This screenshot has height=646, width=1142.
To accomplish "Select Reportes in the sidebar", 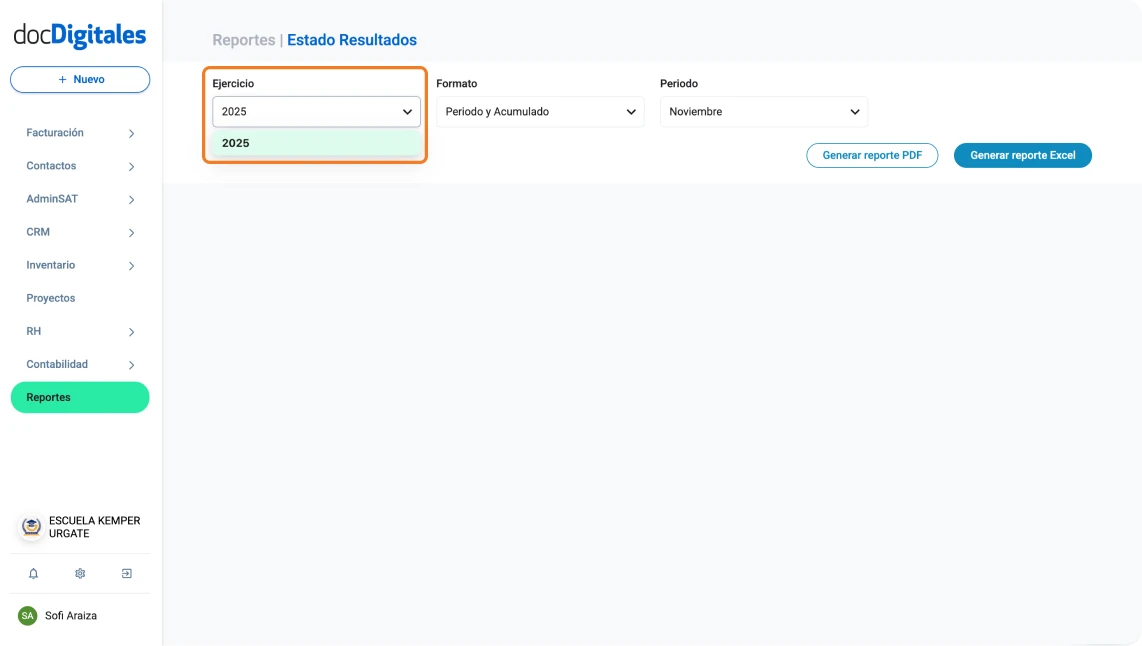I will (x=80, y=397).
